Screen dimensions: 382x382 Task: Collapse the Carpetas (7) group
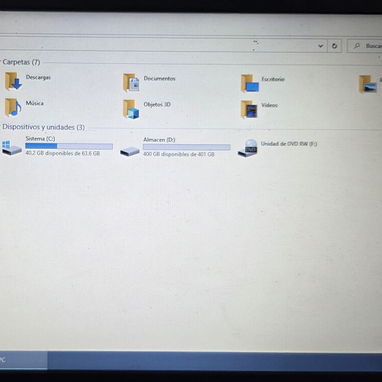pyautogui.click(x=21, y=62)
